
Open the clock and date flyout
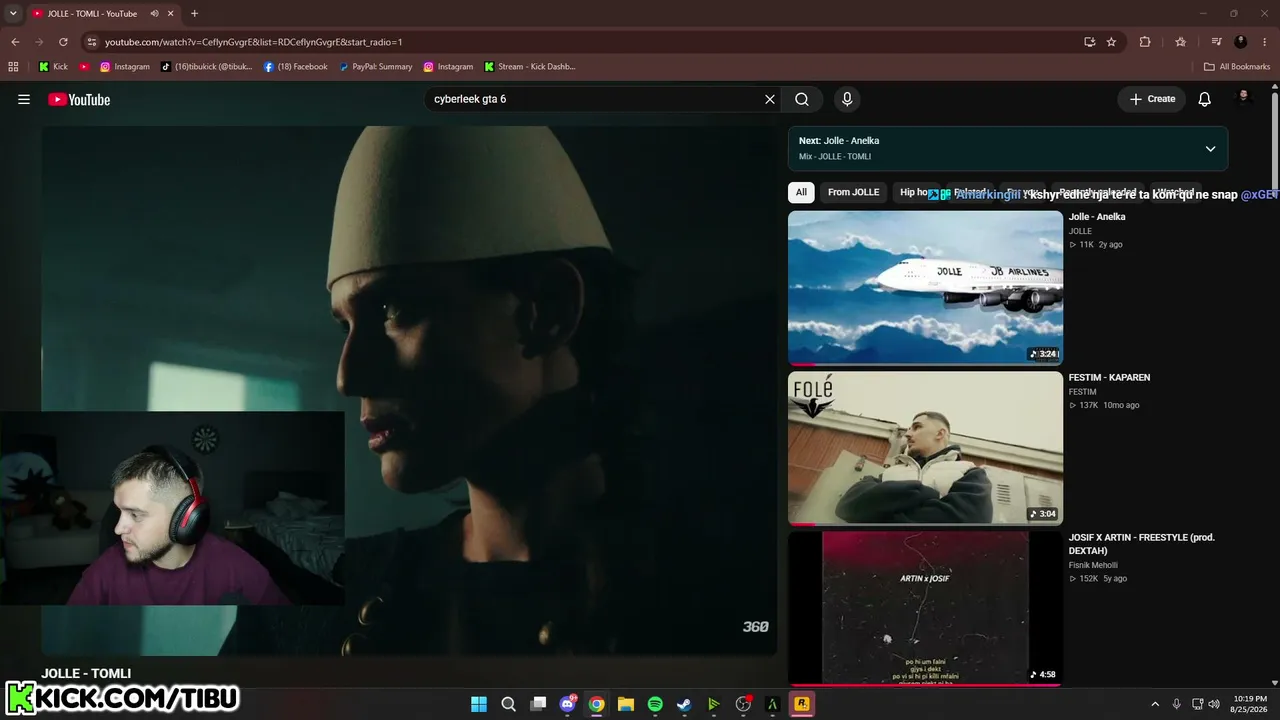pos(1250,704)
